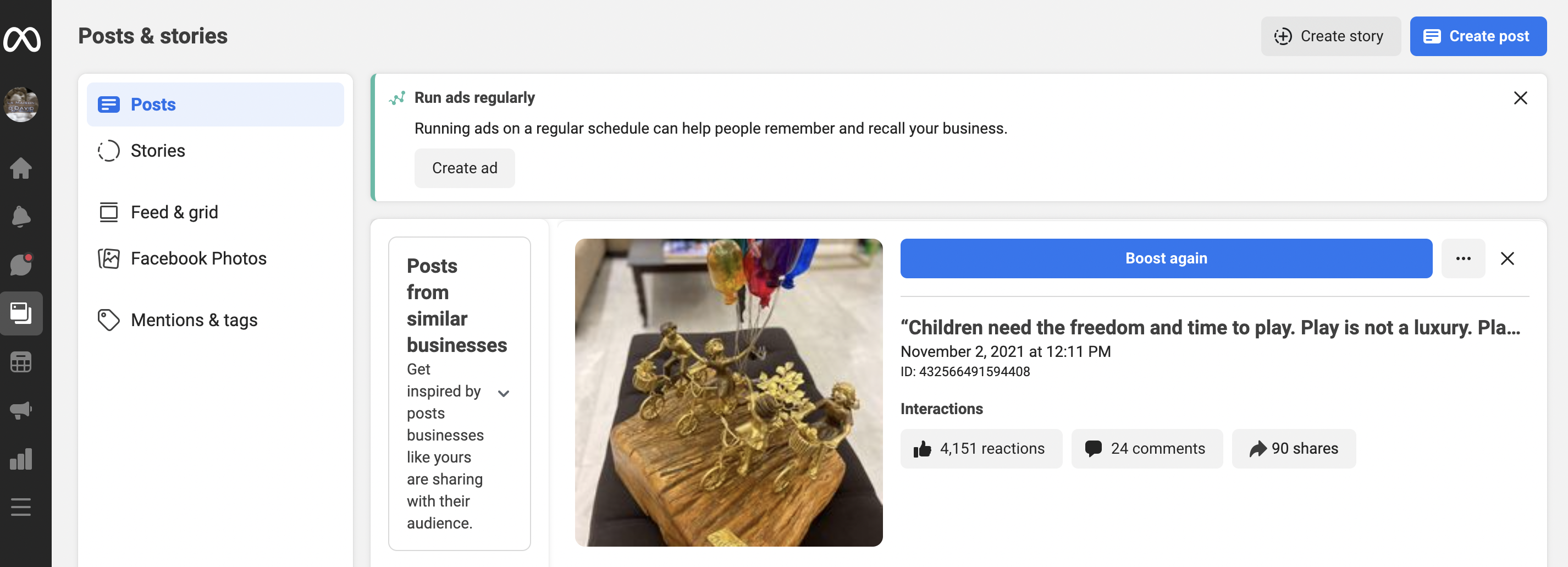Click the Meta logo icon
The width and height of the screenshot is (1568, 567).
coord(22,40)
